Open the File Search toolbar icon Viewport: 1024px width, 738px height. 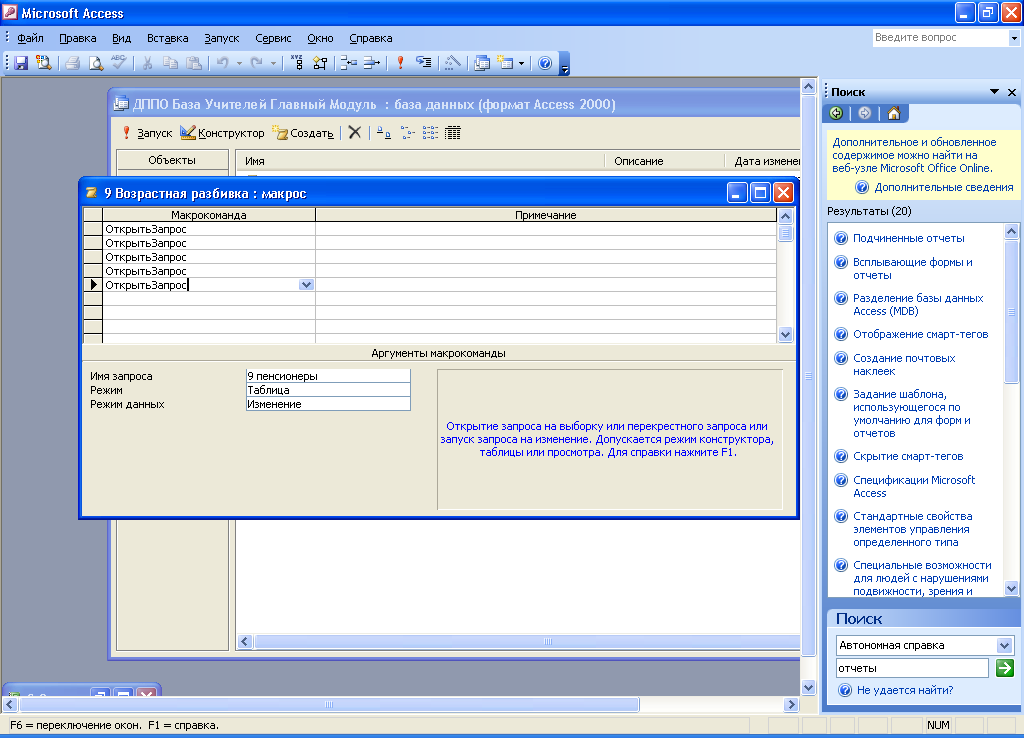tap(44, 63)
